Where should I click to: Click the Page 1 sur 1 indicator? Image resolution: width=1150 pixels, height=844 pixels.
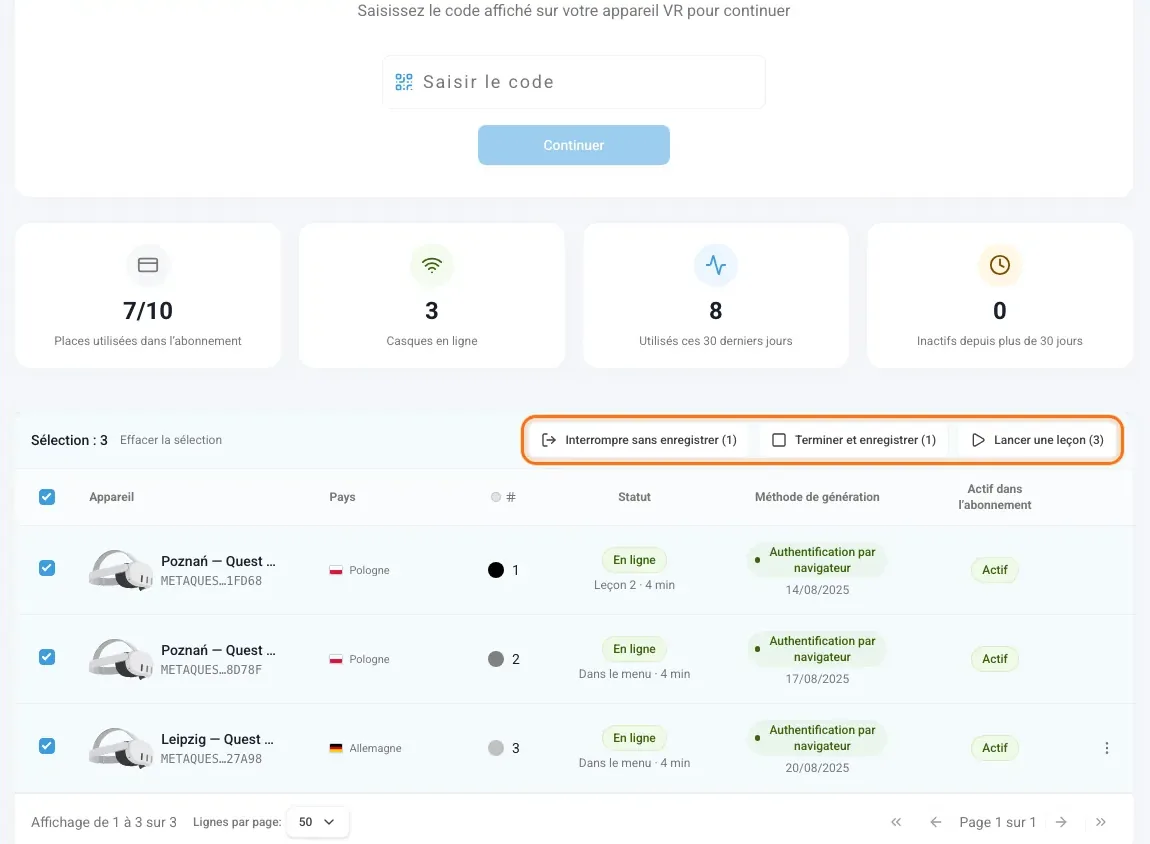point(997,822)
